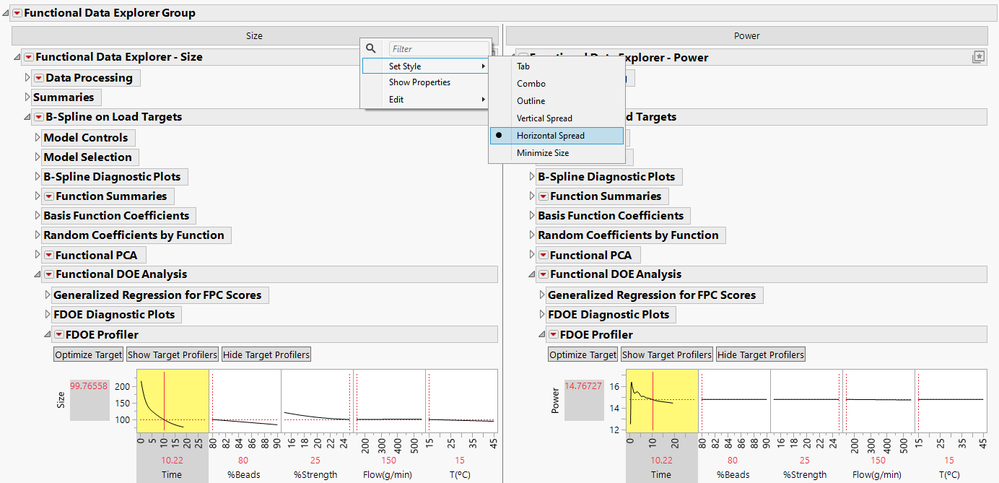Expand the Summaries outline in Size panel

click(x=27, y=97)
